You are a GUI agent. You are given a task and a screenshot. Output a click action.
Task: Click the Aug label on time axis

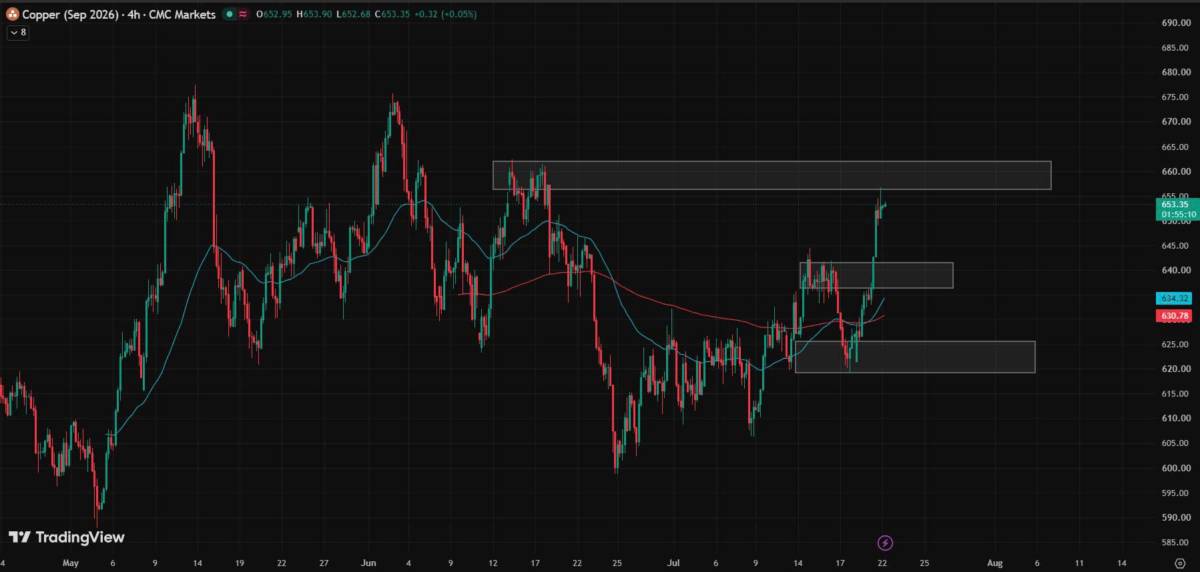click(x=993, y=563)
